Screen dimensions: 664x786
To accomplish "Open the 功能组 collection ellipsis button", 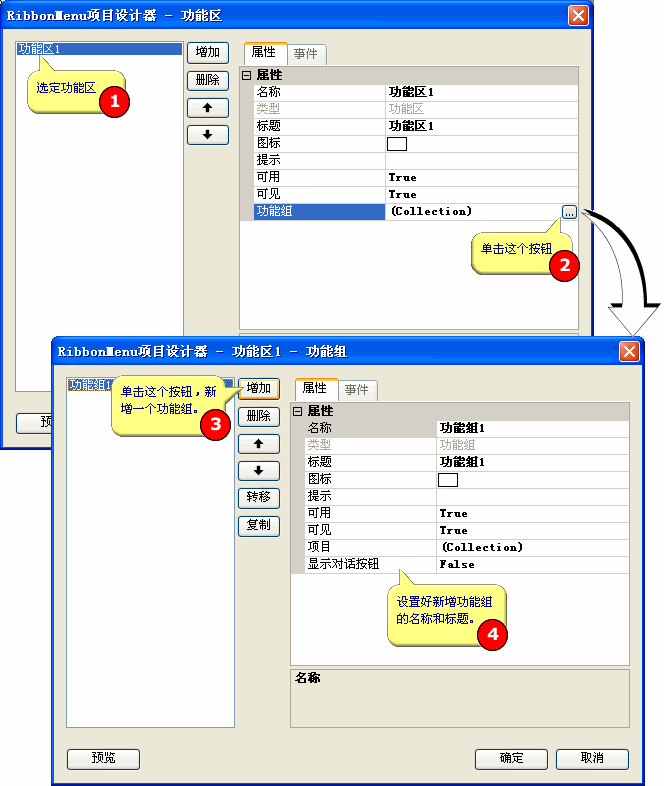I will 569,211.
